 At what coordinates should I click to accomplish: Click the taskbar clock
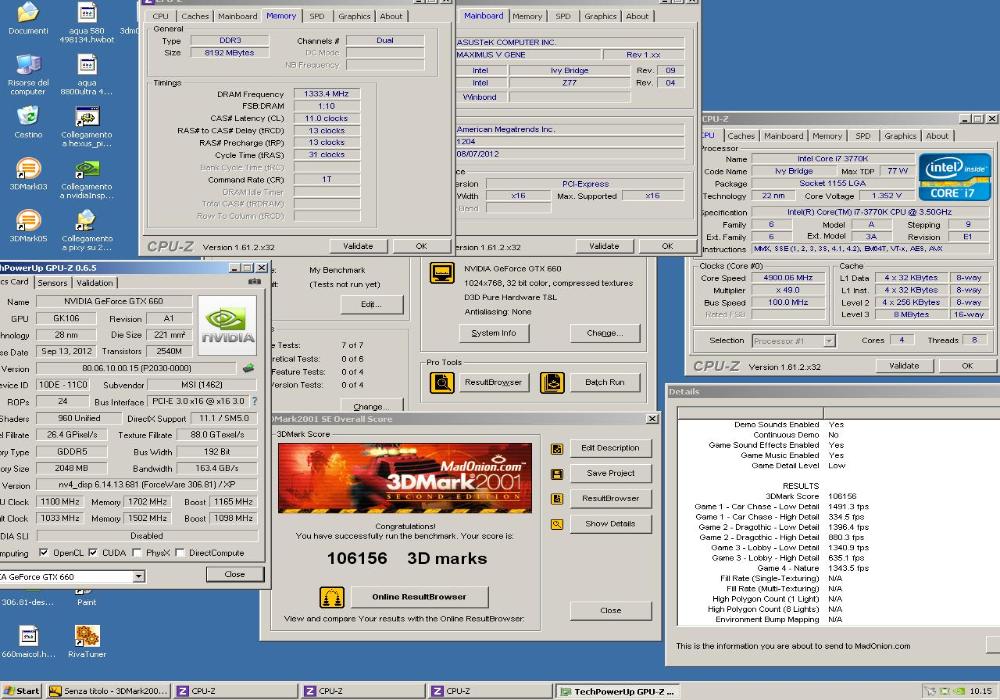tap(980, 691)
